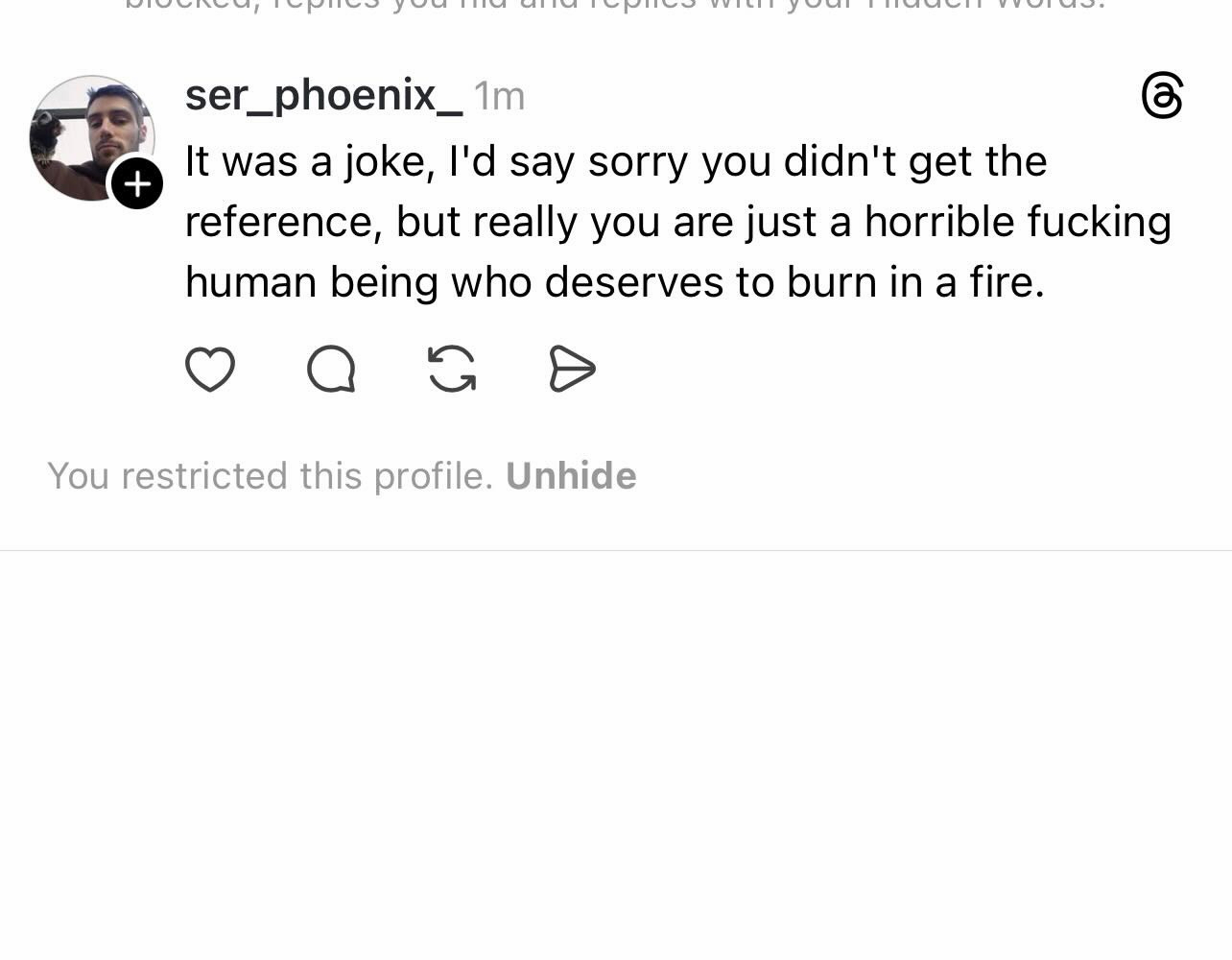Click the cut-off Hidden Words text at top

(x=614, y=6)
